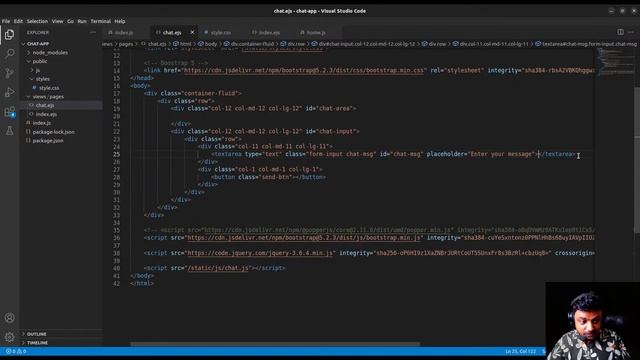Open Explorer views and more actions ellipsis
Screen dimensions: 640x360
click(x=93, y=32)
